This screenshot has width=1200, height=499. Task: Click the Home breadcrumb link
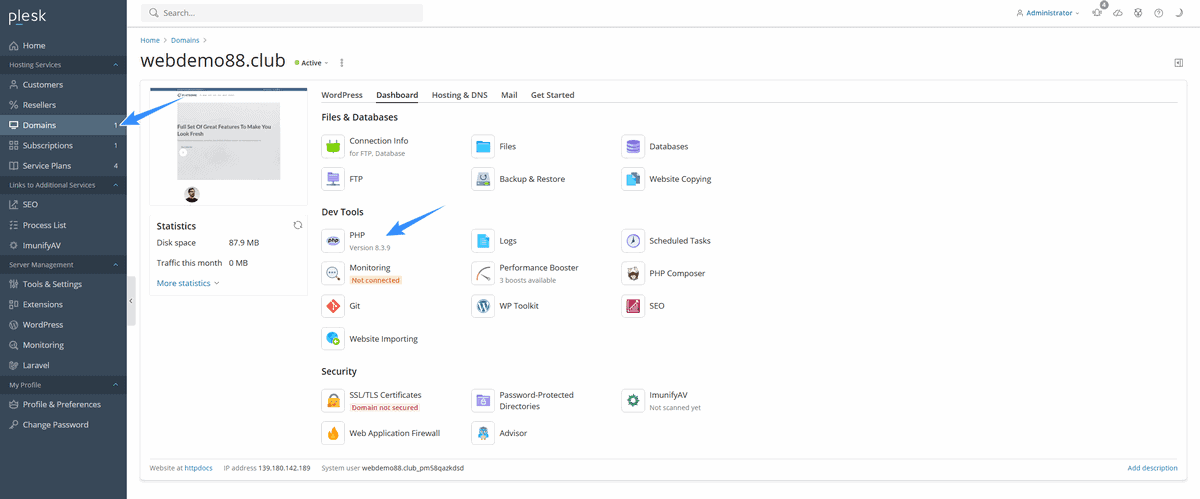150,40
